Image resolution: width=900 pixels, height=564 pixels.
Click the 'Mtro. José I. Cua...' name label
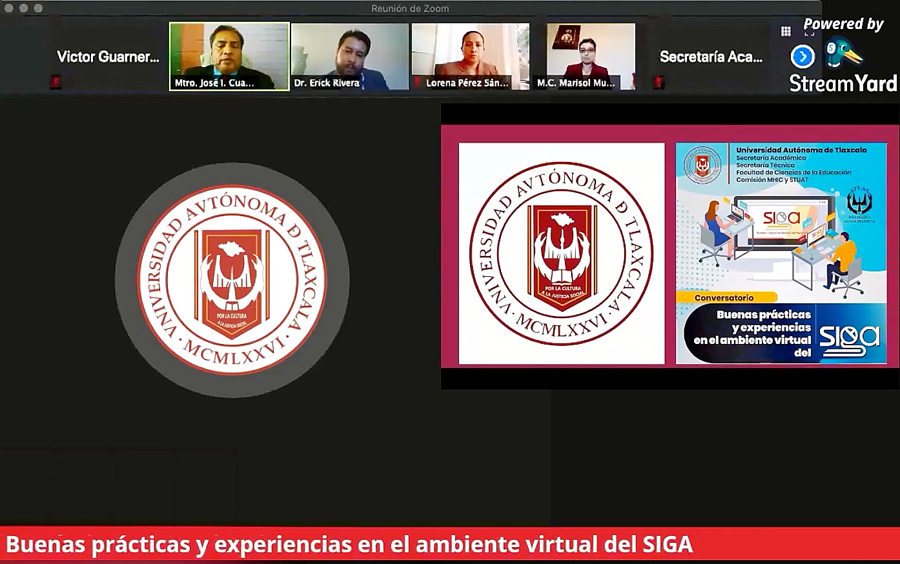click(x=214, y=83)
